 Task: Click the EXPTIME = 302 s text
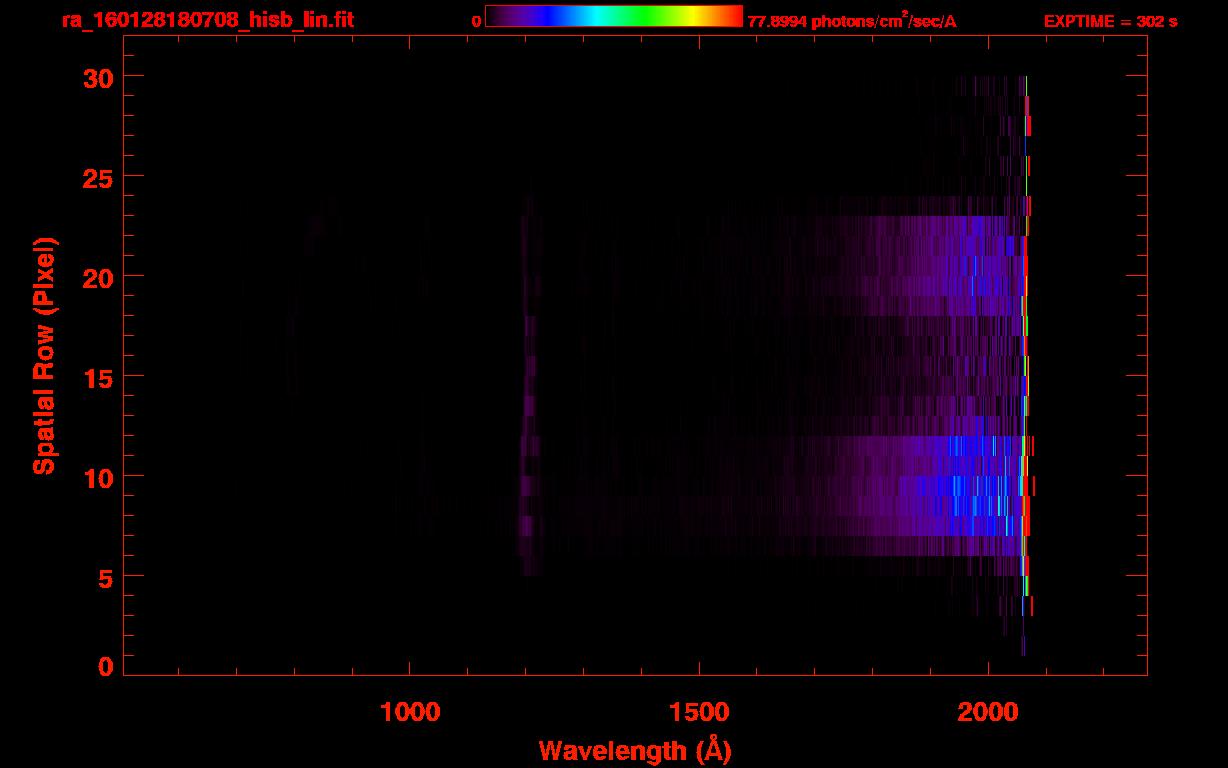pos(1110,22)
